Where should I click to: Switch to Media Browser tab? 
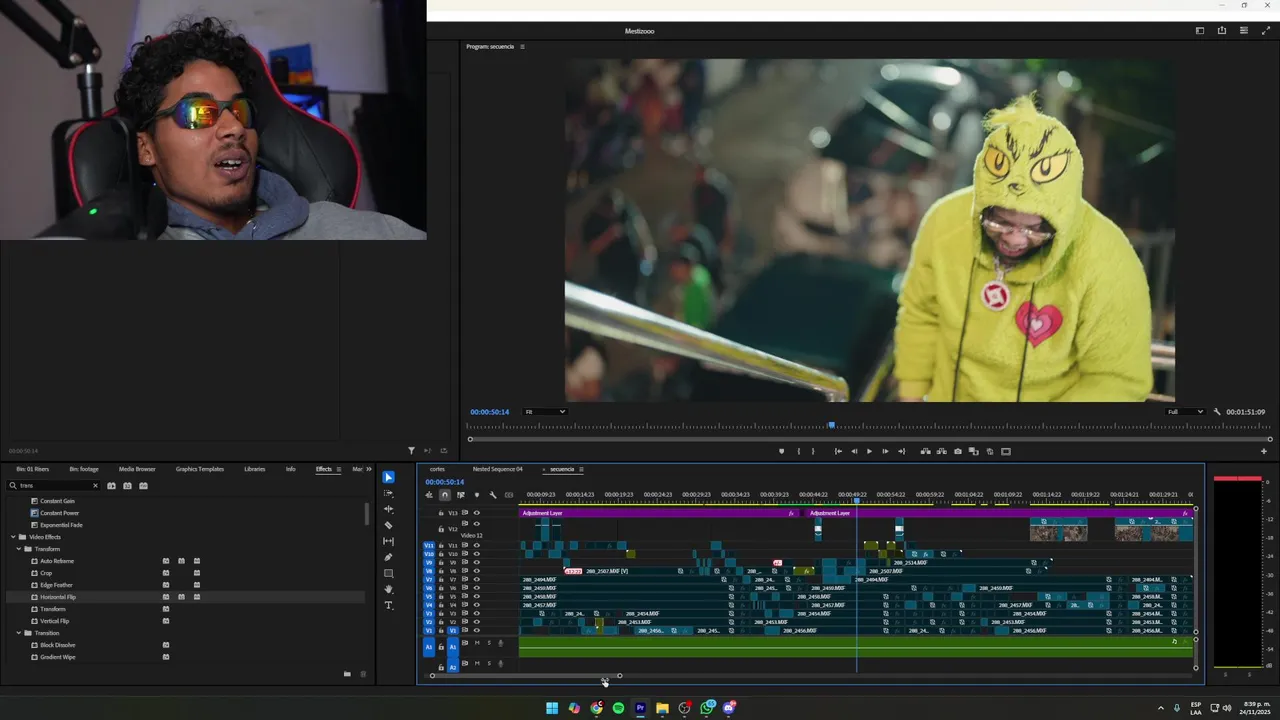click(x=137, y=469)
